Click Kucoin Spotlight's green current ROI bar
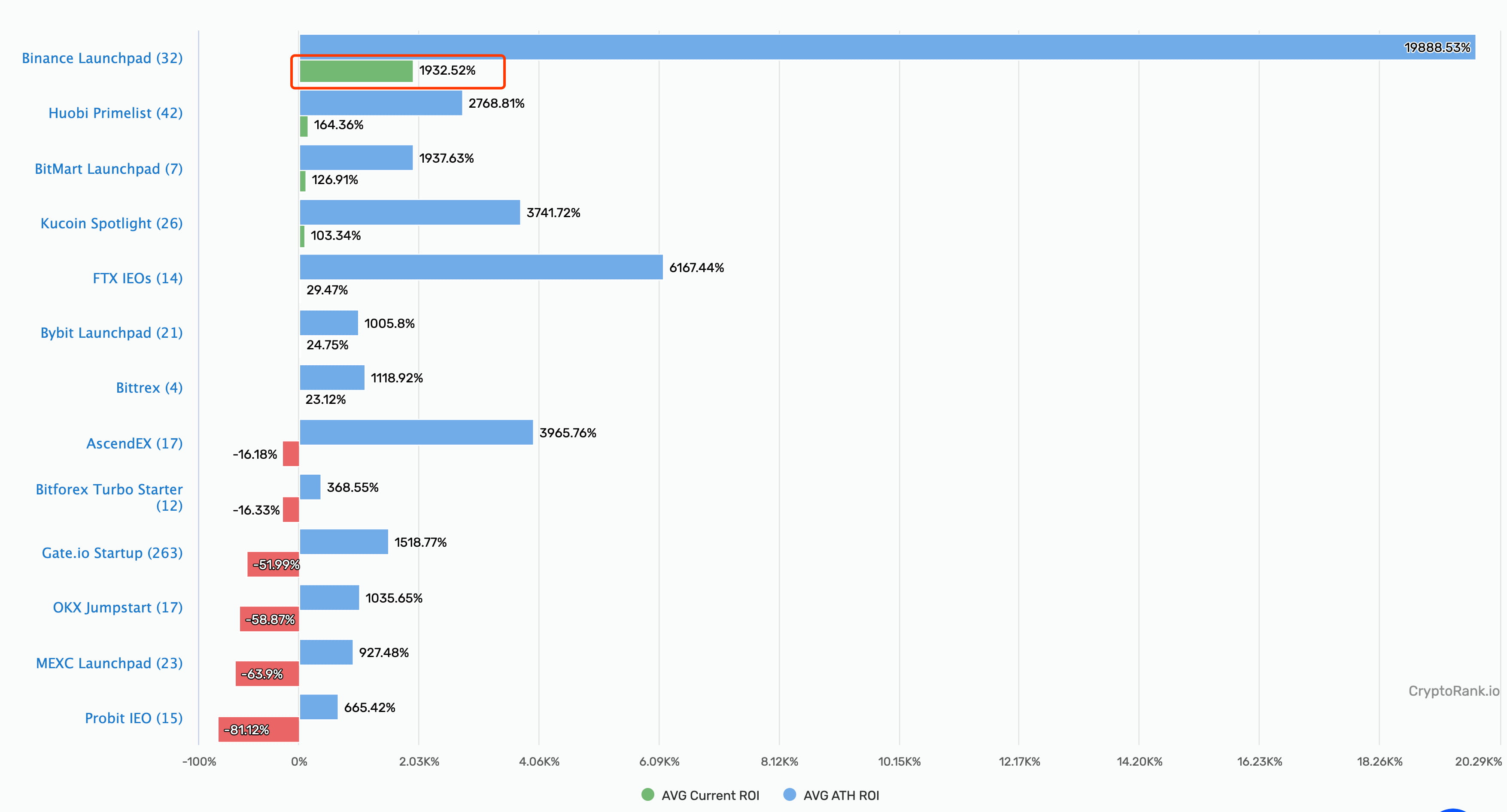The height and width of the screenshot is (812, 1507). (x=302, y=236)
